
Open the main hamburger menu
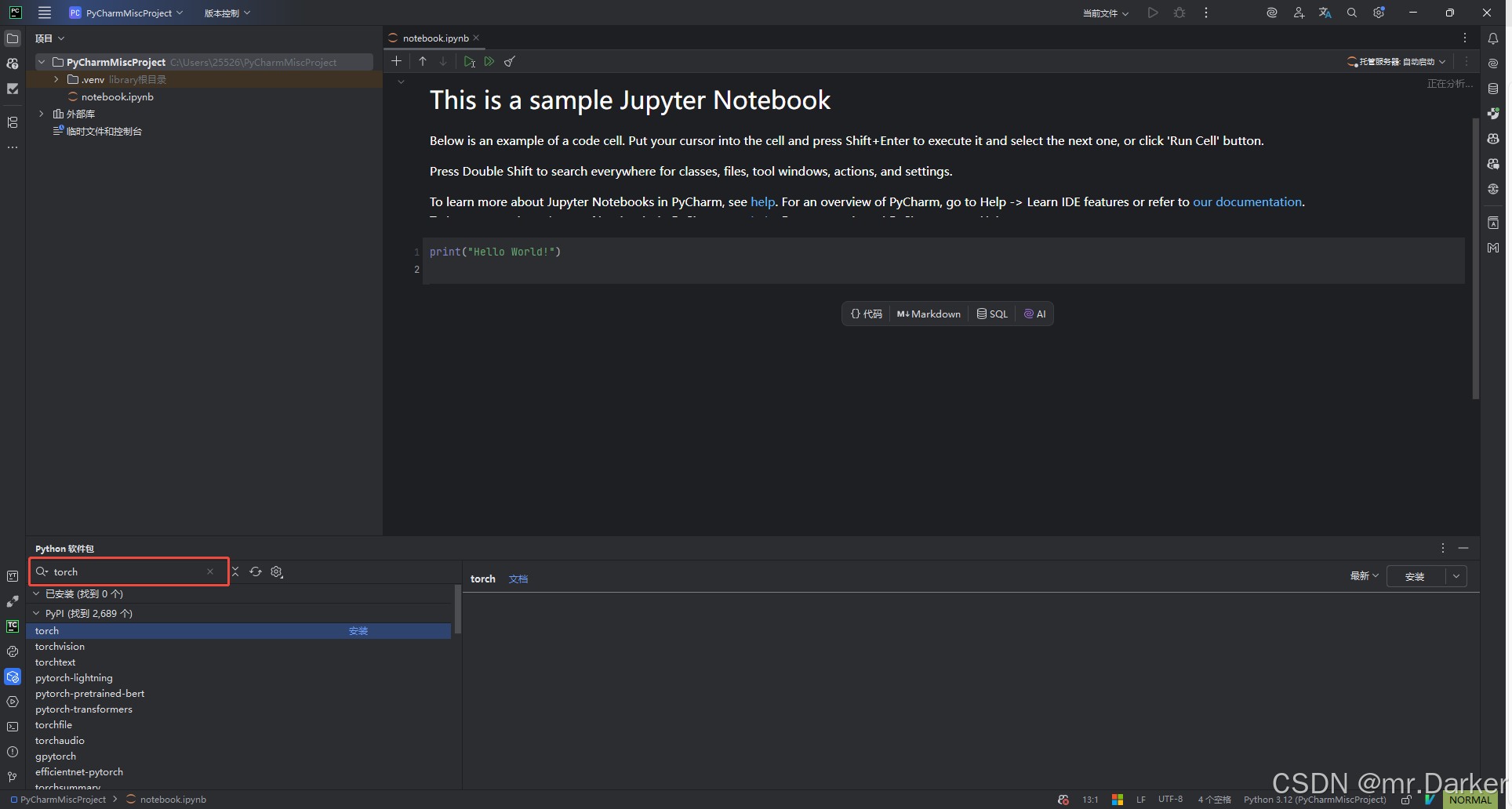click(45, 13)
